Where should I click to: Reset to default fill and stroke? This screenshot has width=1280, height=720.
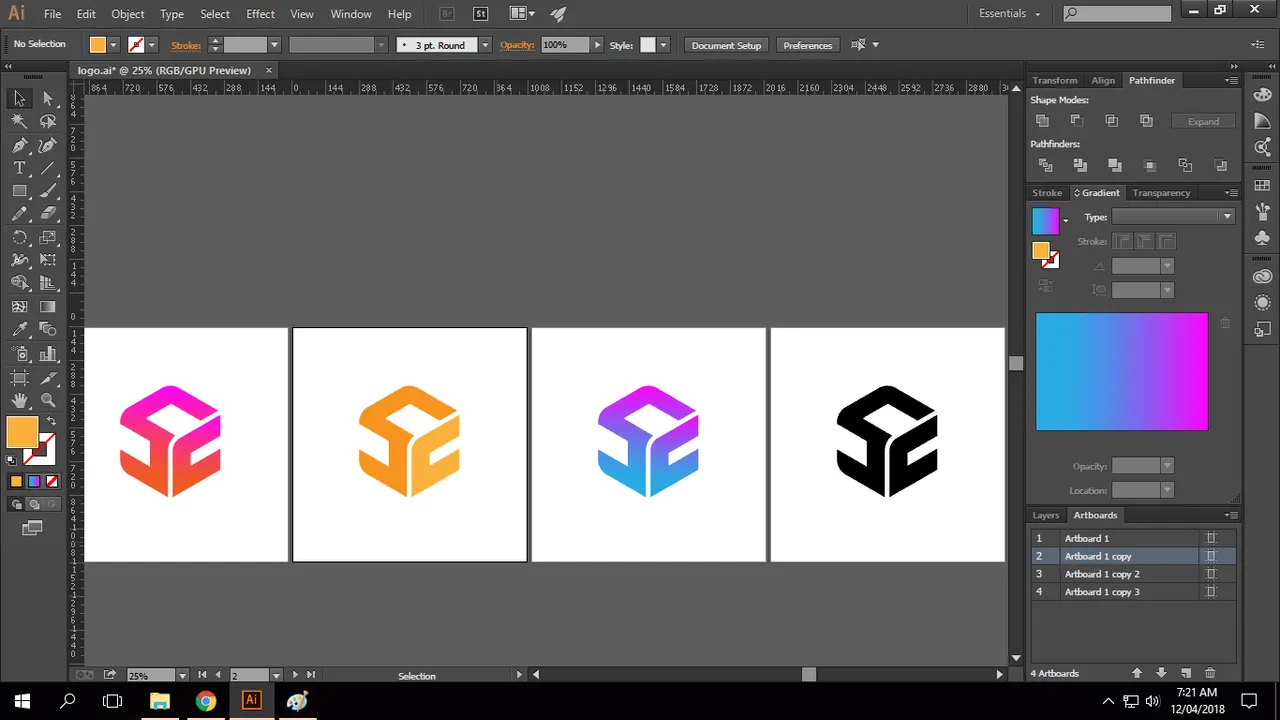(x=12, y=460)
